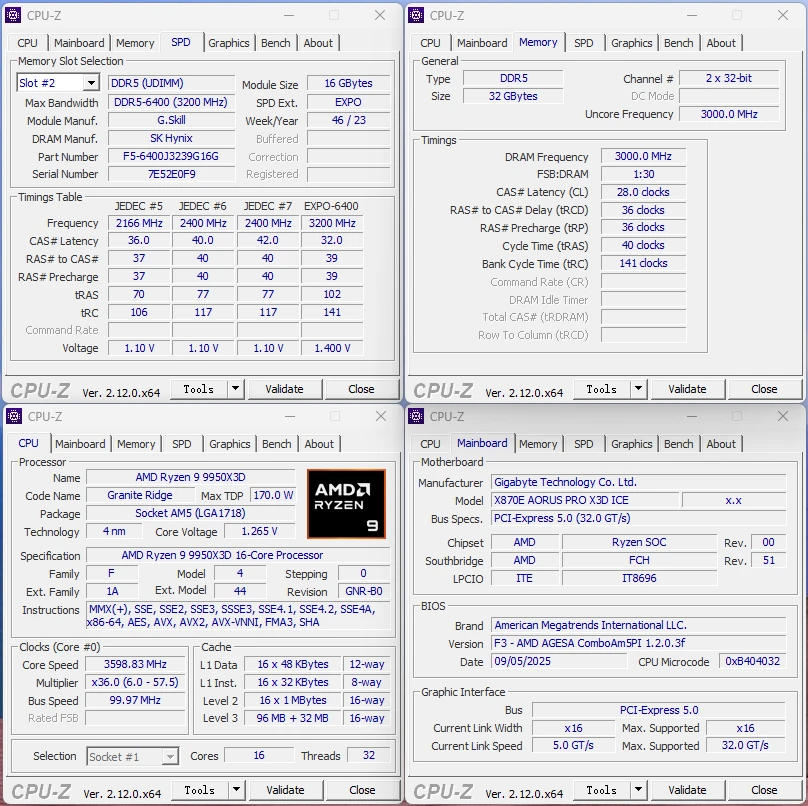This screenshot has height=806, width=808.
Task: Switch to Bench tab in SPD window
Action: tap(276, 43)
